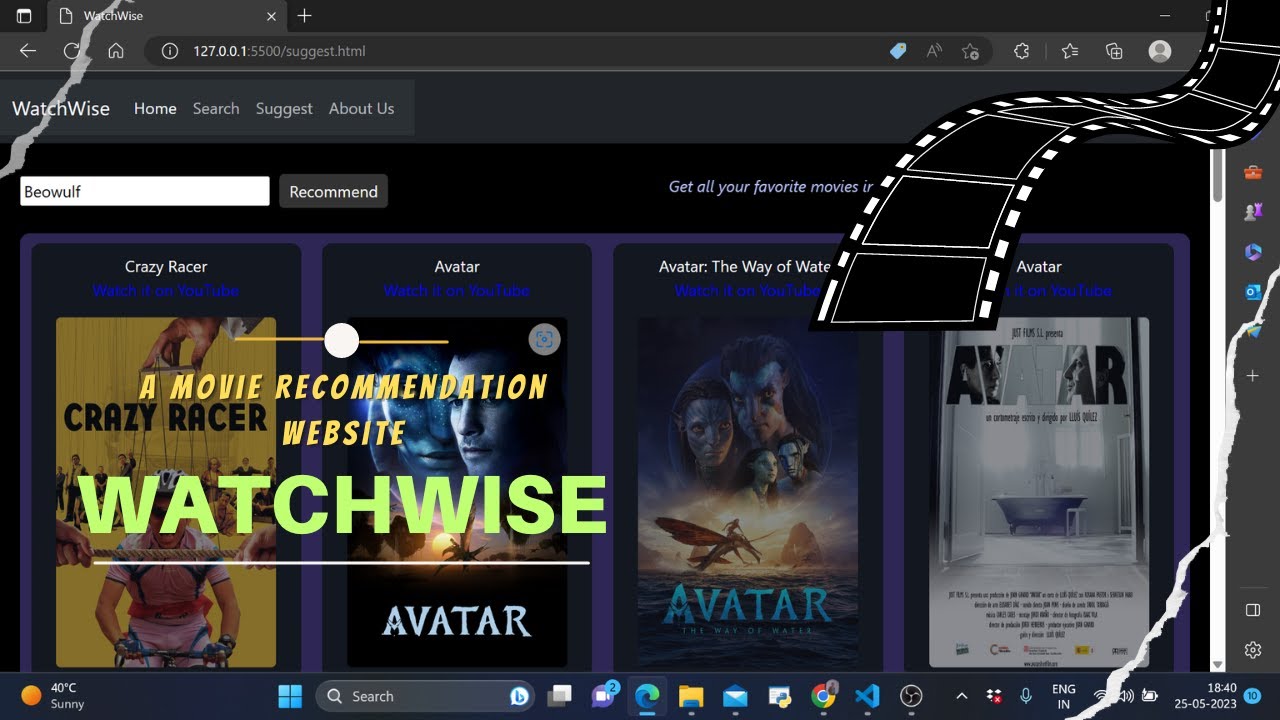
Task: Click the taskbar Search box
Action: 425,696
